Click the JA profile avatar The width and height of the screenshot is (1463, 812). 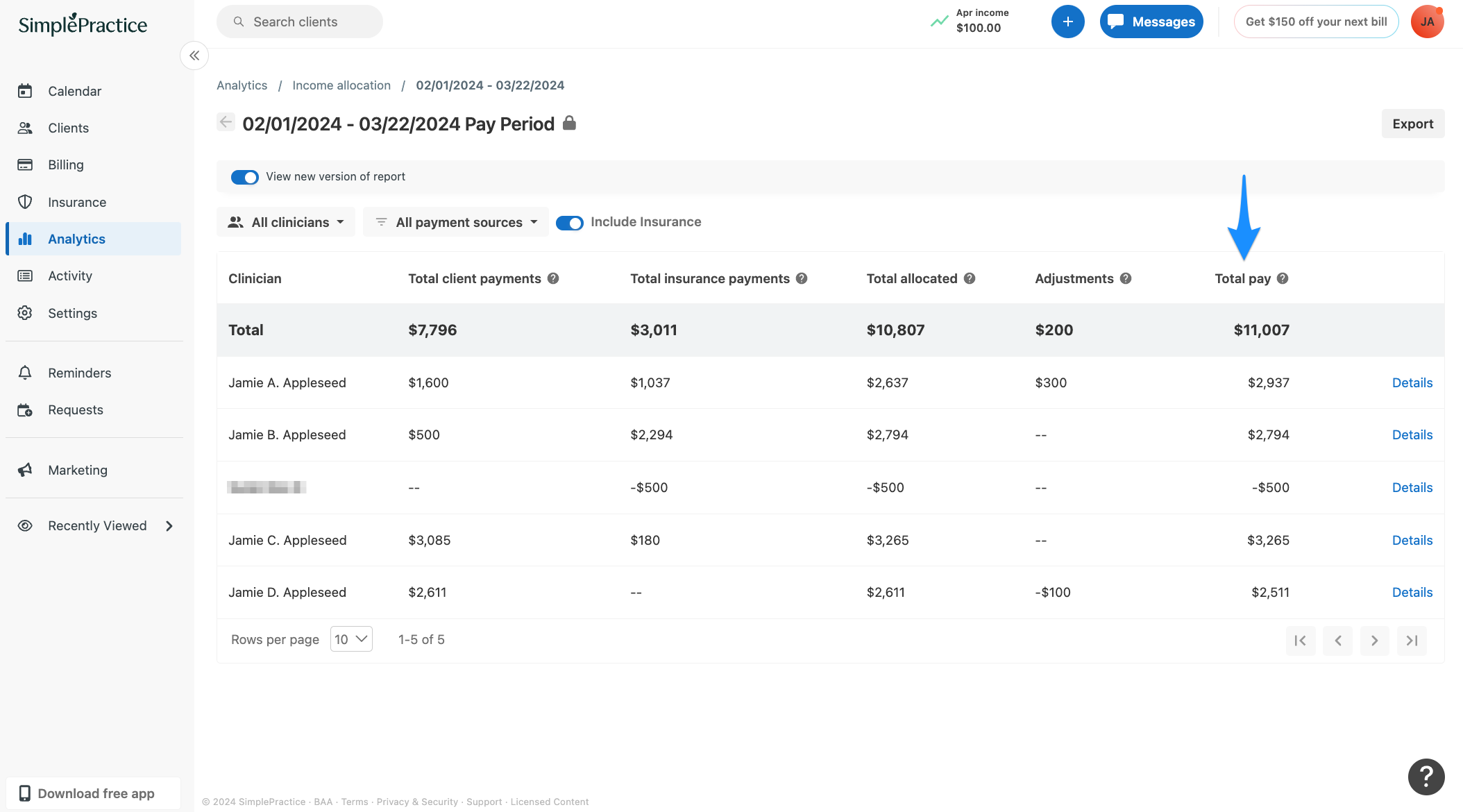1427,21
